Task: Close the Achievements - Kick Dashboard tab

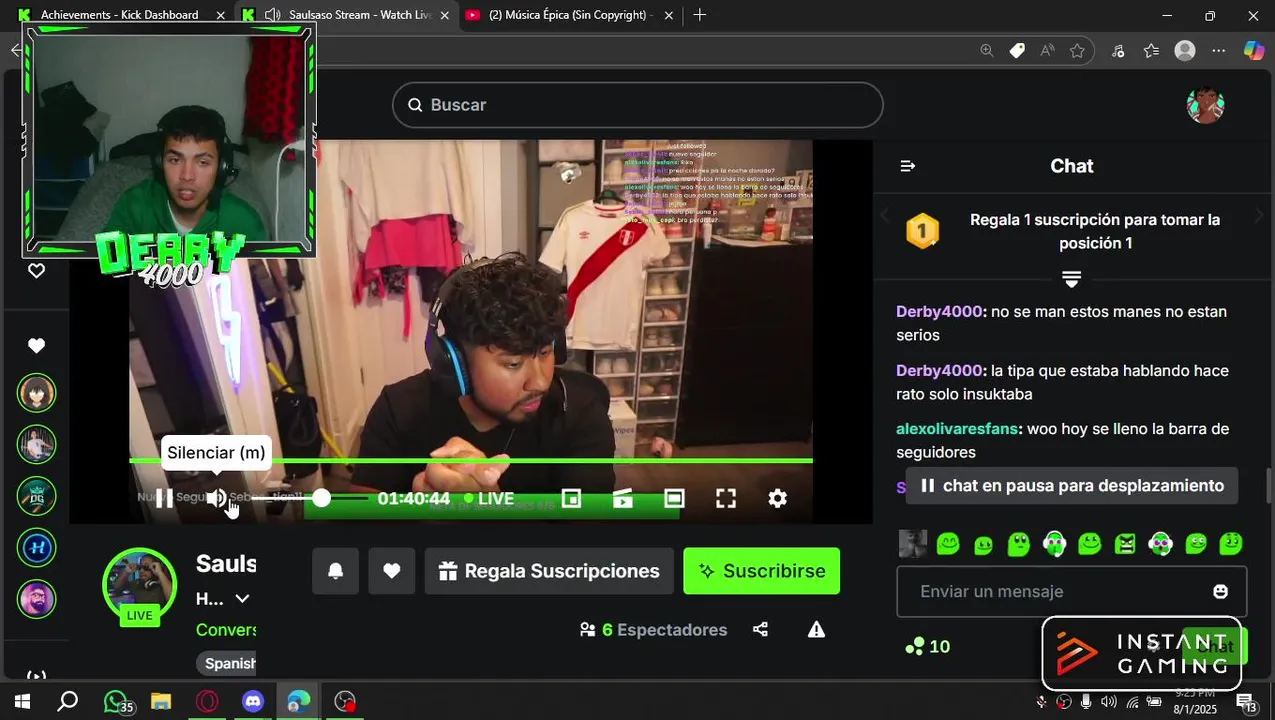Action: (x=220, y=15)
